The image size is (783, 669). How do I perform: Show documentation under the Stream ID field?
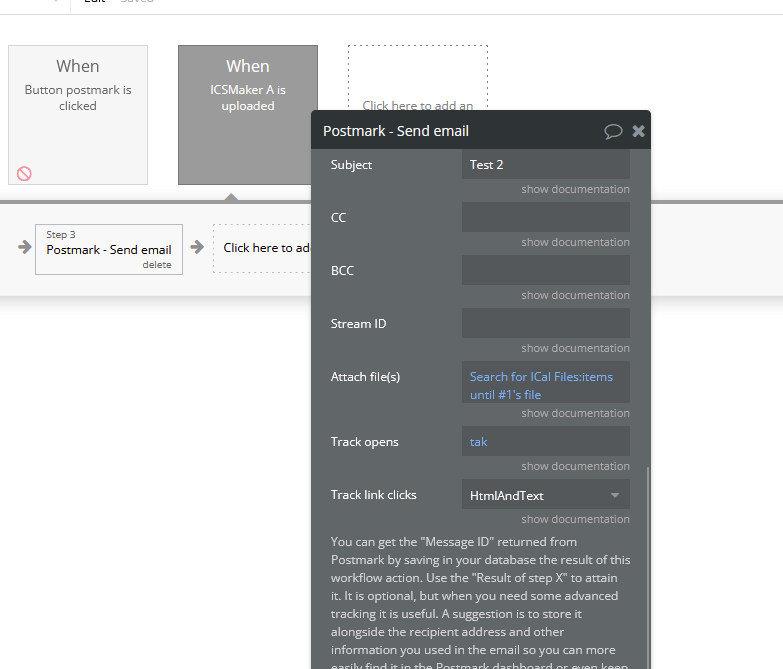point(575,348)
